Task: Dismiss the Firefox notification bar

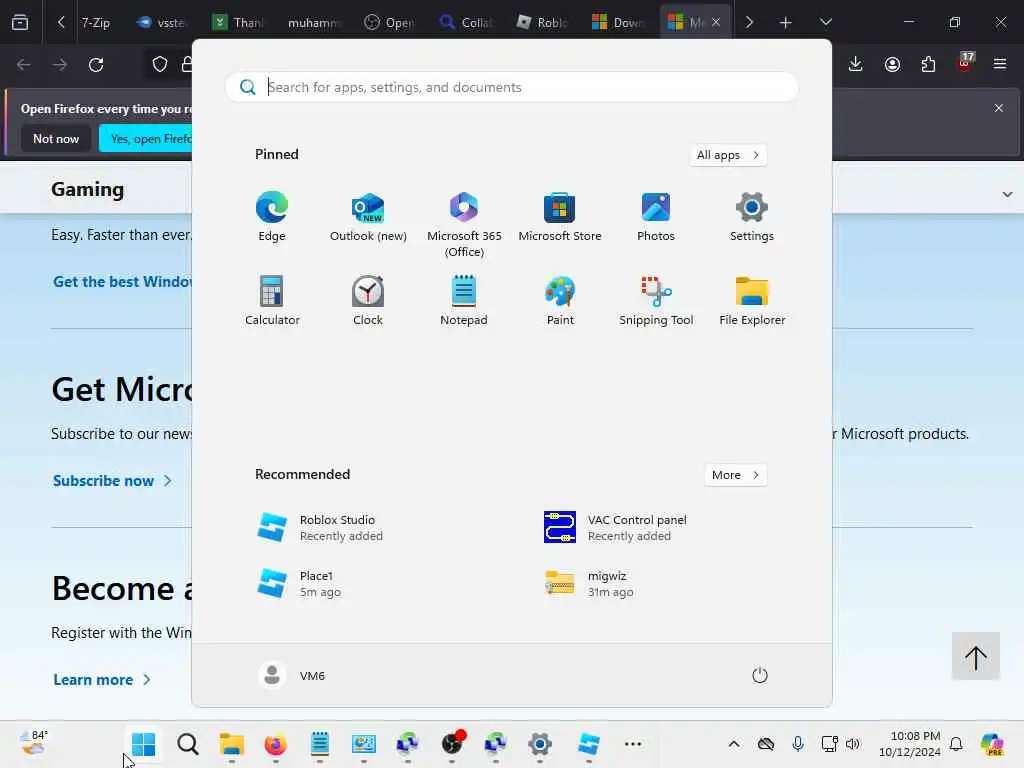Action: point(999,108)
